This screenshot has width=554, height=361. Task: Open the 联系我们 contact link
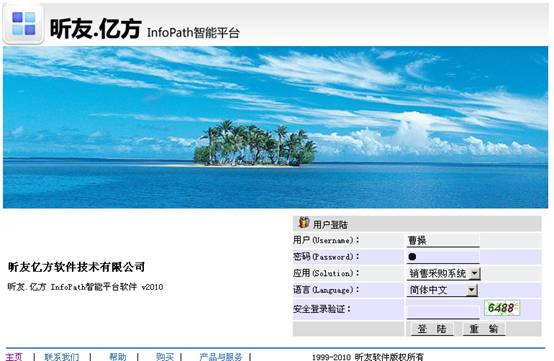62,357
